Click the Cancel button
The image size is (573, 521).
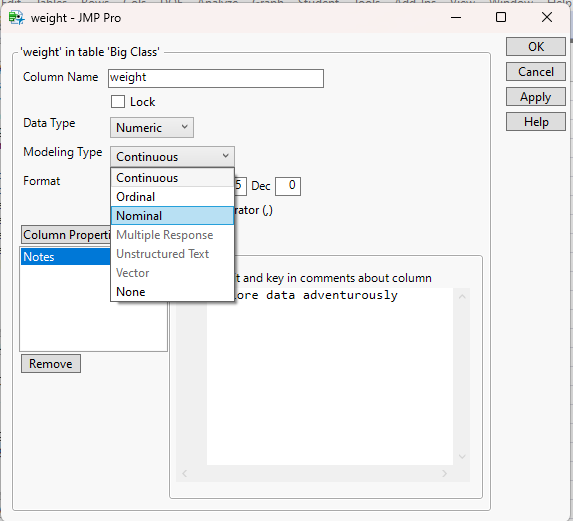tap(536, 72)
